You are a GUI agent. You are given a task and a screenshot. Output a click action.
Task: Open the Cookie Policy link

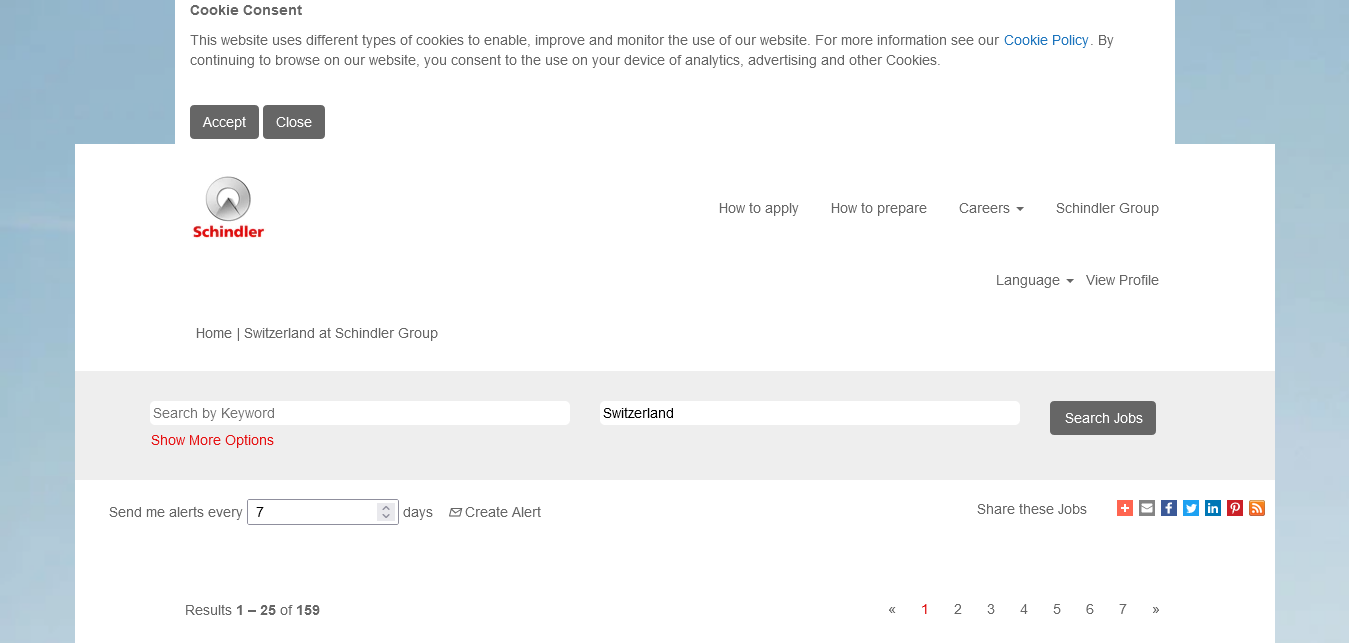tap(1045, 40)
